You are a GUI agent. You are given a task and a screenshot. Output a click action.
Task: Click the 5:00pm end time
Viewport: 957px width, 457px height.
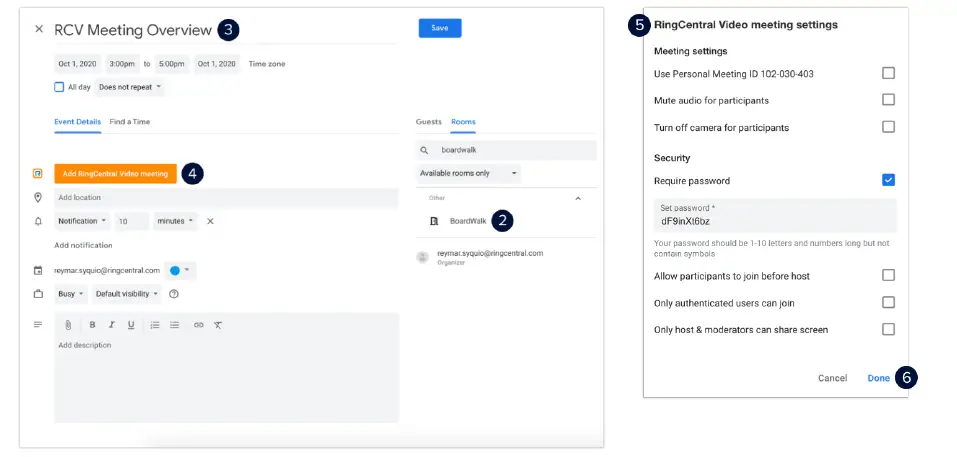coord(172,64)
